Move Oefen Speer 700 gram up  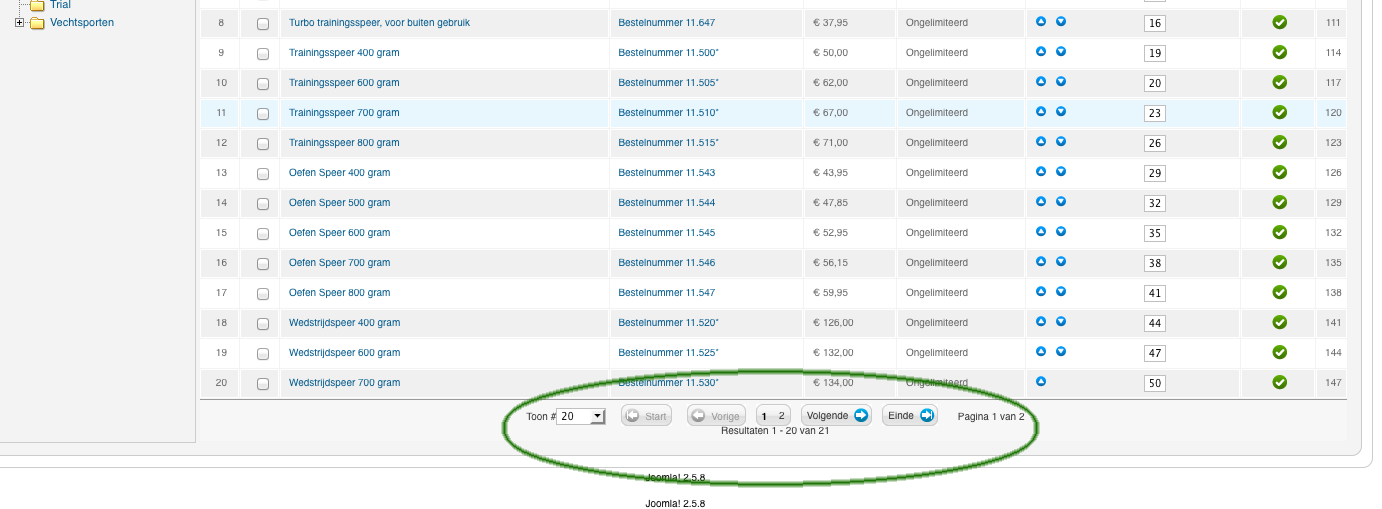pyautogui.click(x=1040, y=261)
